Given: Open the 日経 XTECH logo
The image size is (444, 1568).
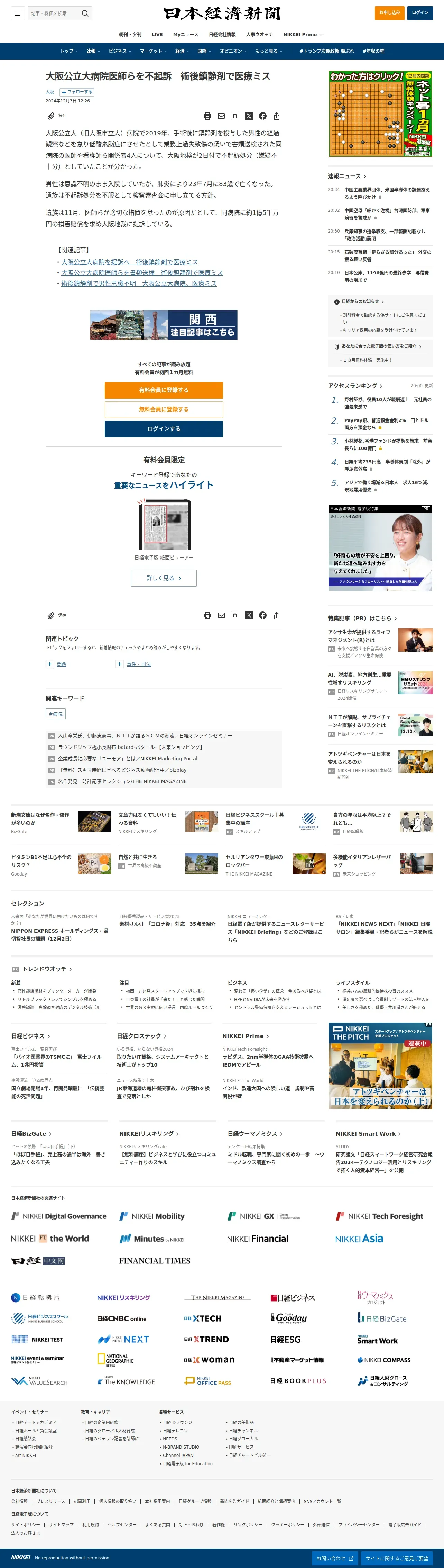Looking at the screenshot, I should pos(203,1318).
